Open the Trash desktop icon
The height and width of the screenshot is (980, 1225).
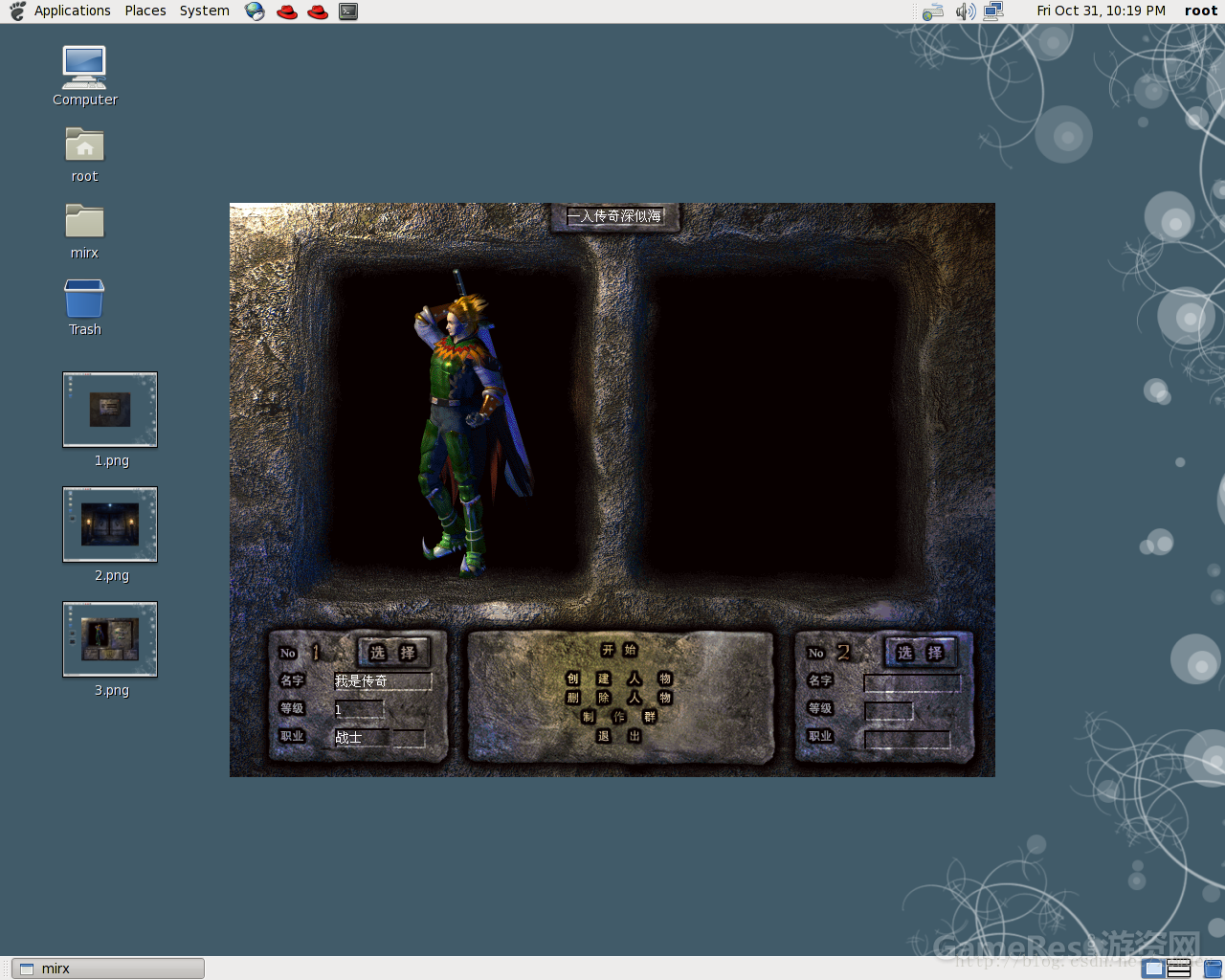pos(84,307)
